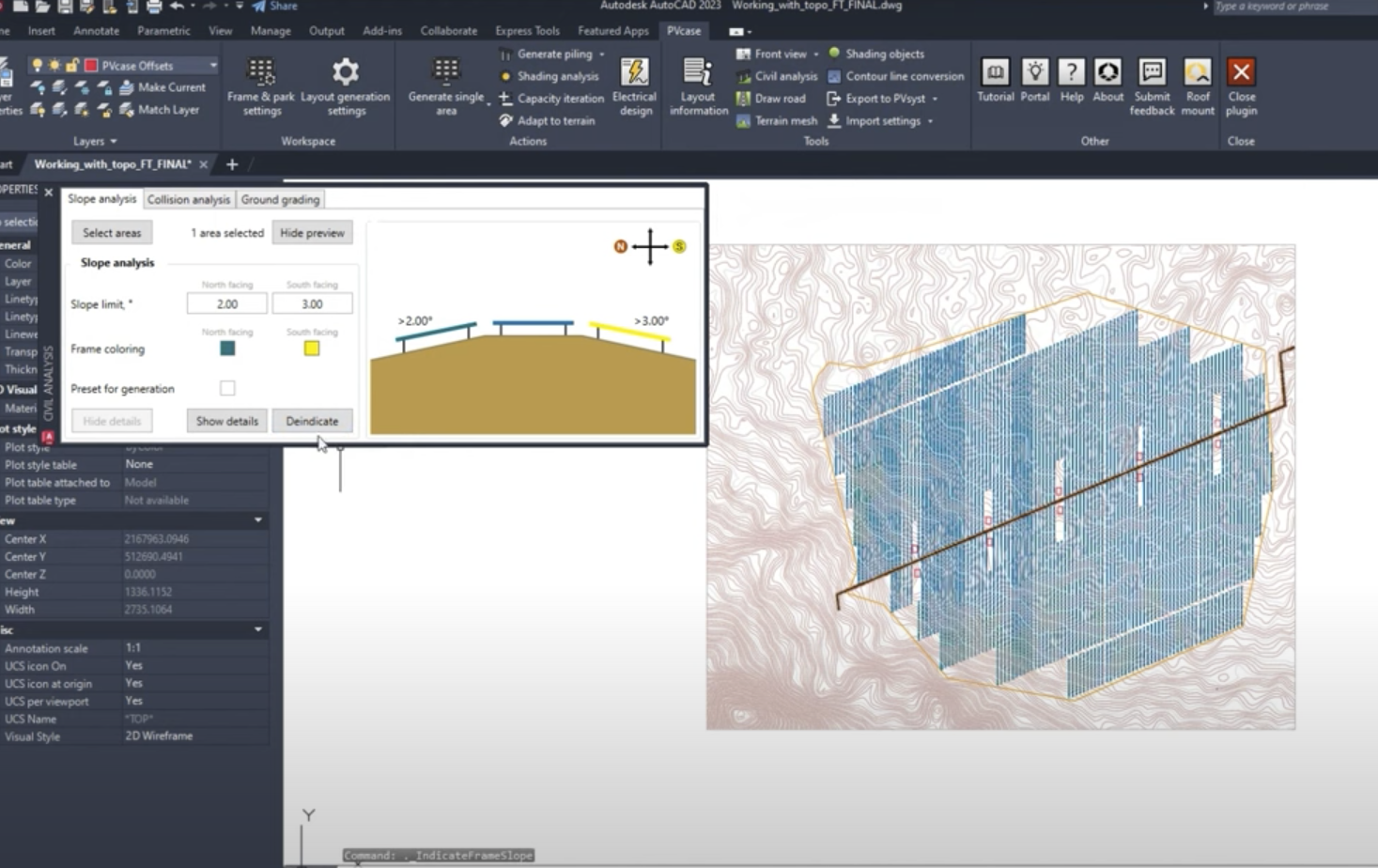The width and height of the screenshot is (1378, 868).
Task: Open the Express Tools menu
Action: [x=527, y=30]
